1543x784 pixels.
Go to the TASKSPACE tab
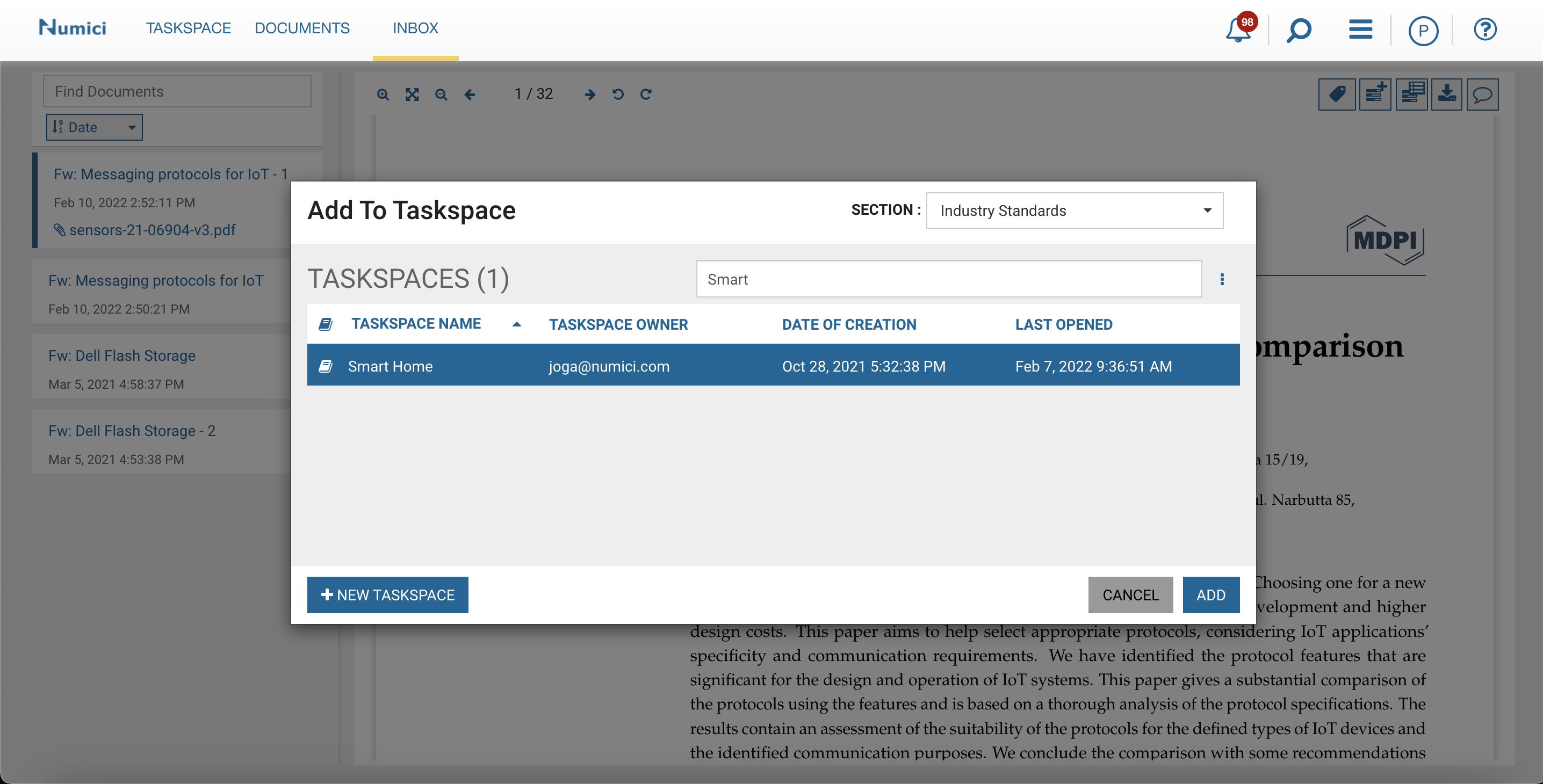point(189,28)
